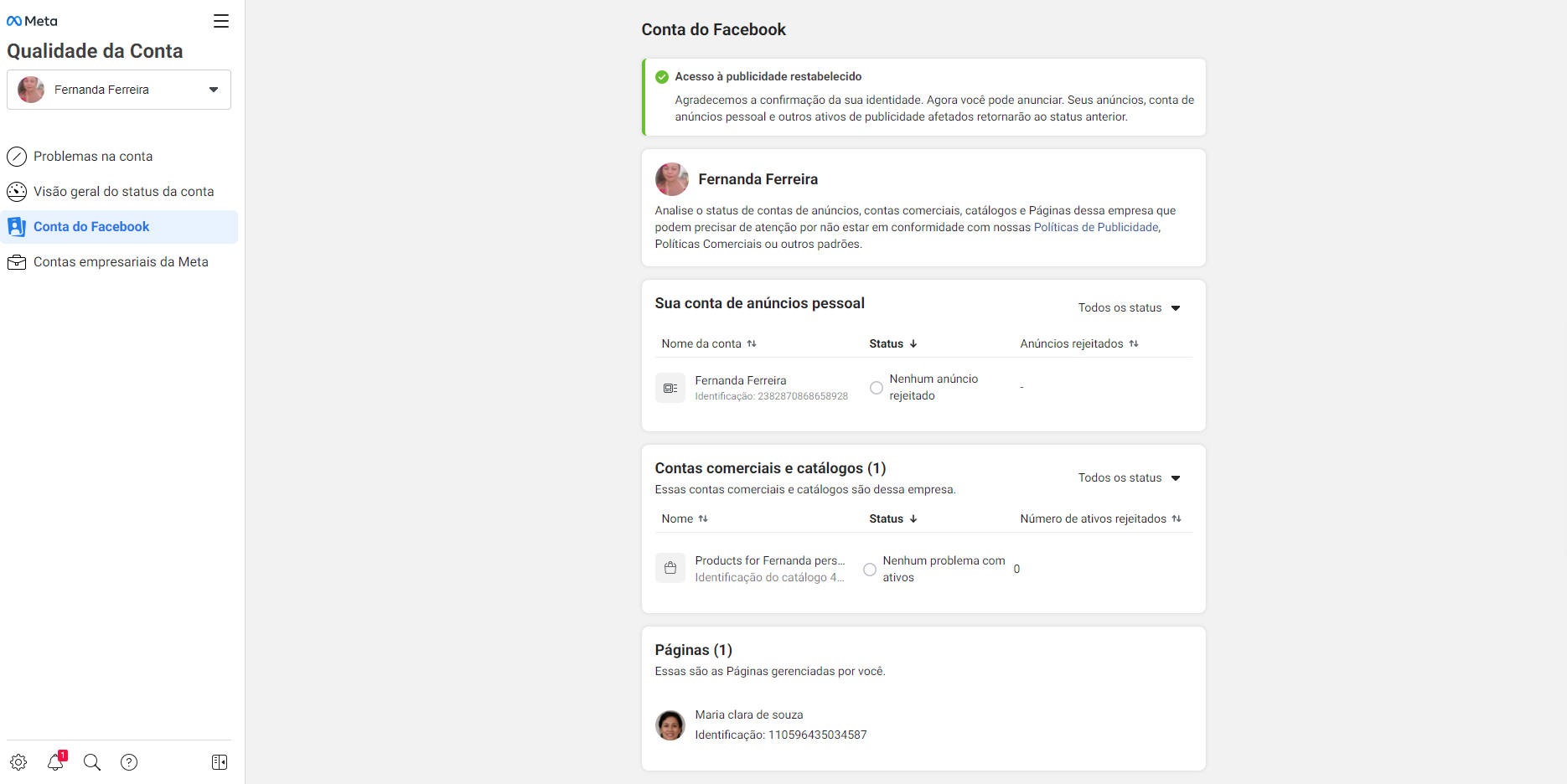Click the Conta do Facebook sidebar icon
This screenshot has width=1567, height=784.
[17, 227]
